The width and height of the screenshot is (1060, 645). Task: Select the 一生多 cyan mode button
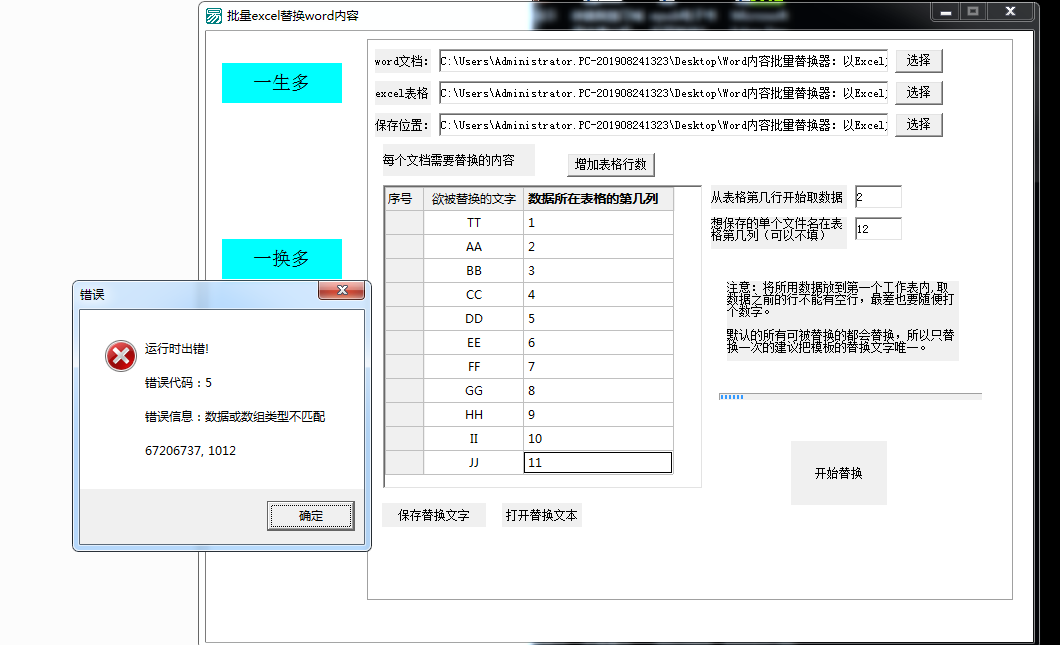(x=281, y=83)
